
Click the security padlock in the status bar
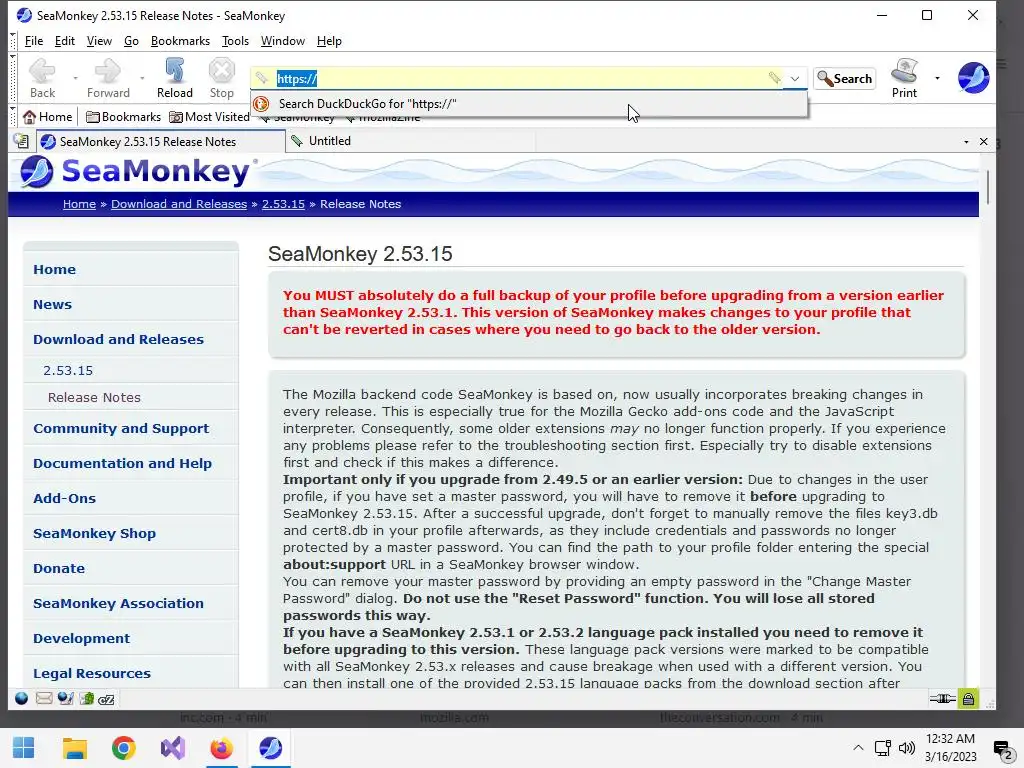point(968,699)
